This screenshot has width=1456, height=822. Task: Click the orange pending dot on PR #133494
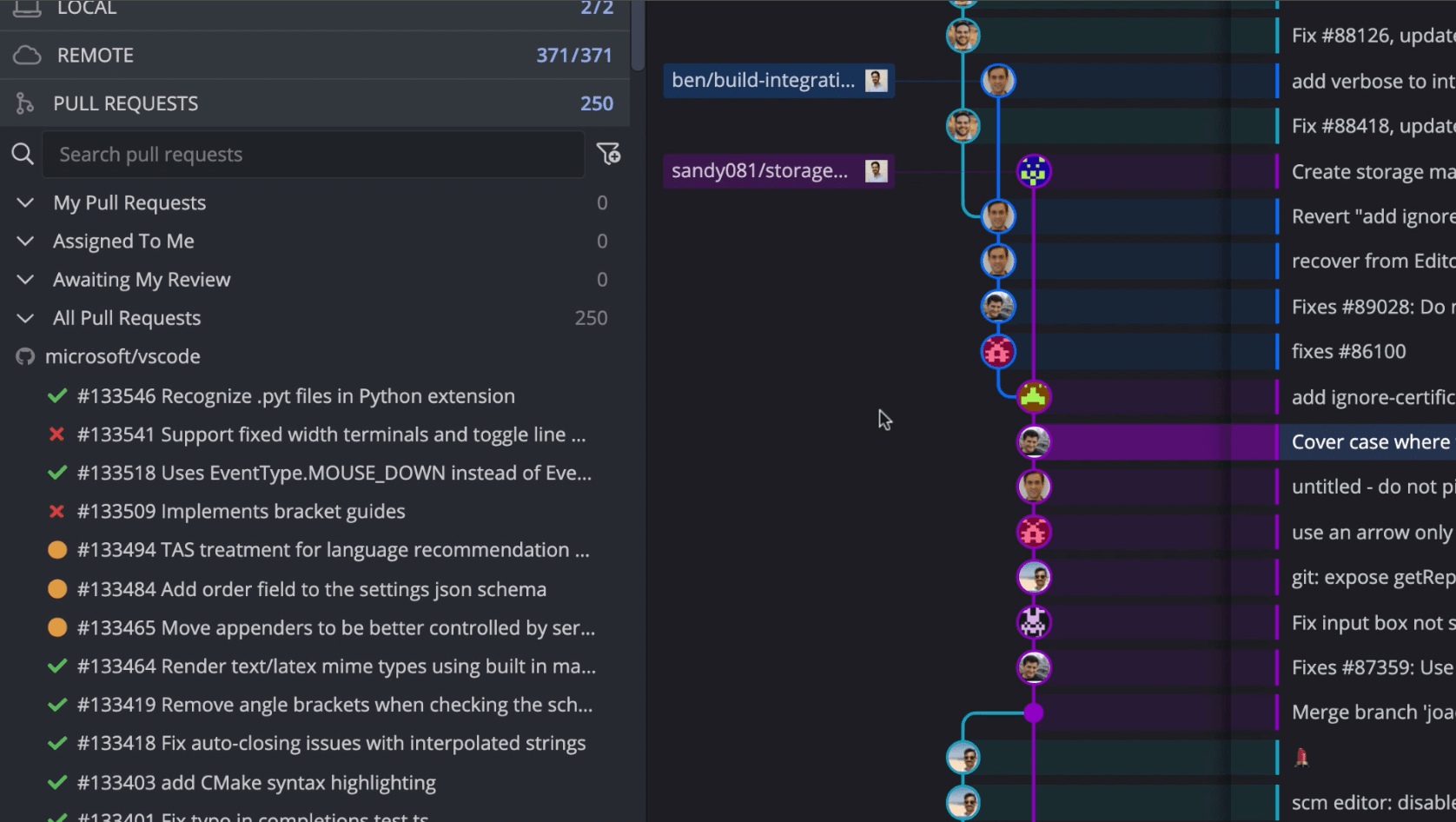pyautogui.click(x=57, y=550)
